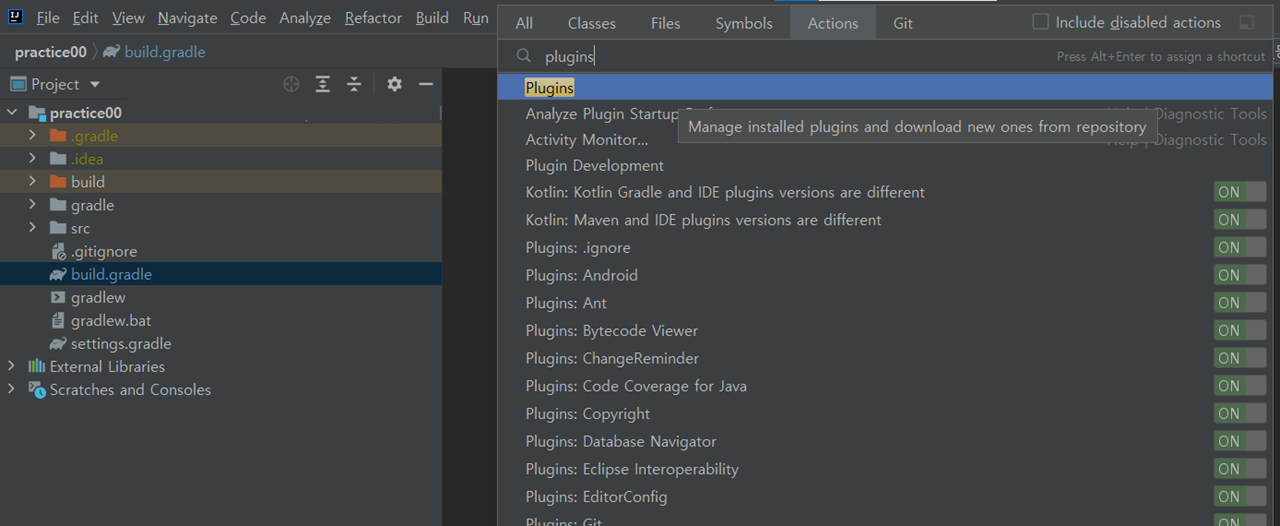Screen dimensions: 1280x526
Task: Open the Edit menu
Action: (x=85, y=18)
